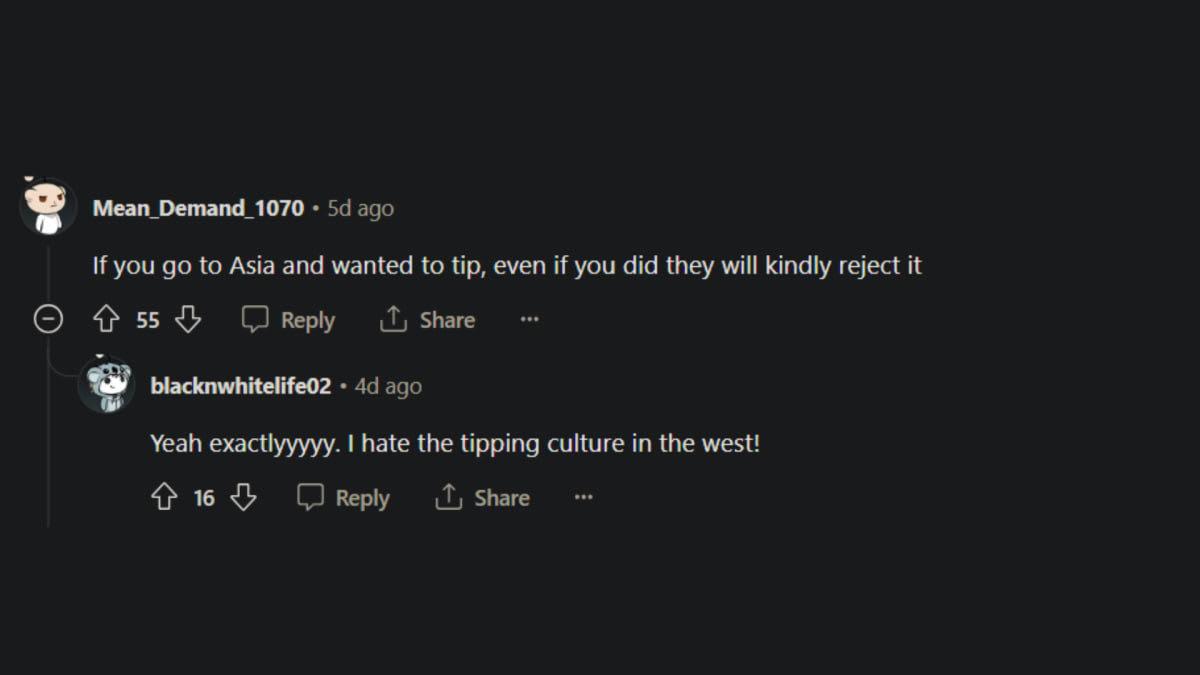
Task: Share the Mean_Demand_1070 comment
Action: [428, 320]
